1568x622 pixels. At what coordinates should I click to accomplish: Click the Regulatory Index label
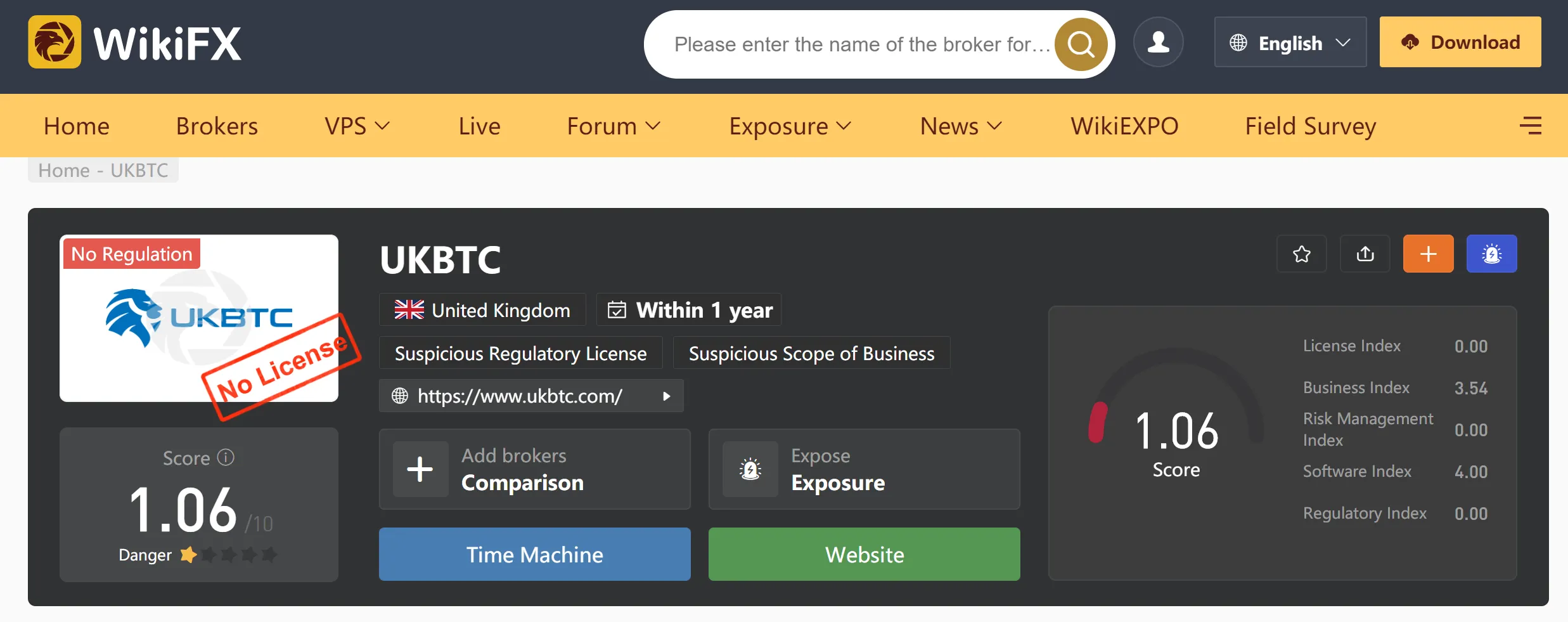pyautogui.click(x=1365, y=513)
